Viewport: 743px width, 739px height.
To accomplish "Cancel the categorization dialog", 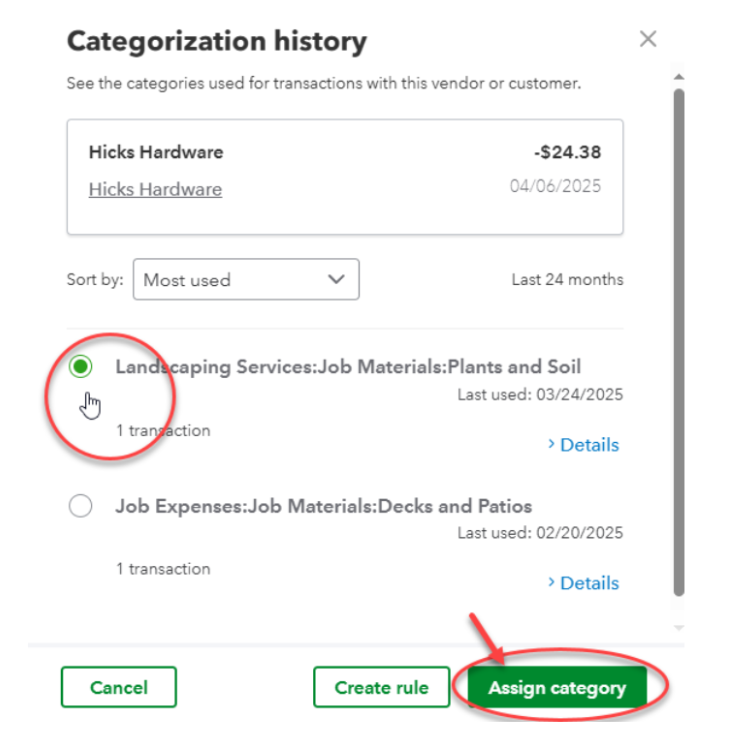I will point(119,687).
